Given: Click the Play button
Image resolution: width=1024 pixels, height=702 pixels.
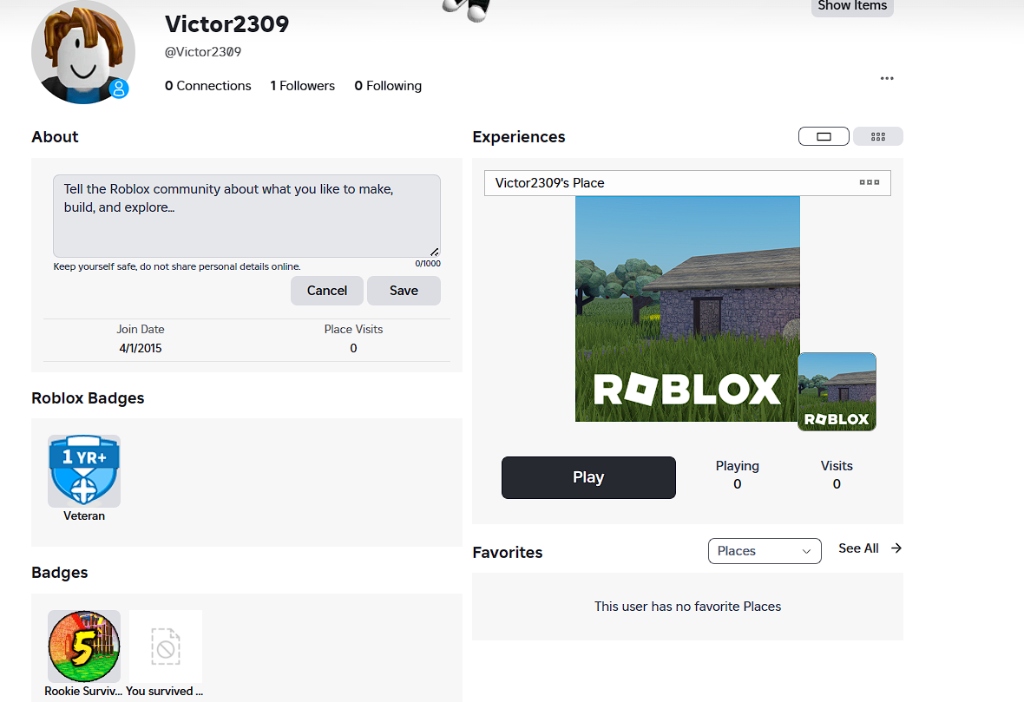Looking at the screenshot, I should tap(588, 477).
